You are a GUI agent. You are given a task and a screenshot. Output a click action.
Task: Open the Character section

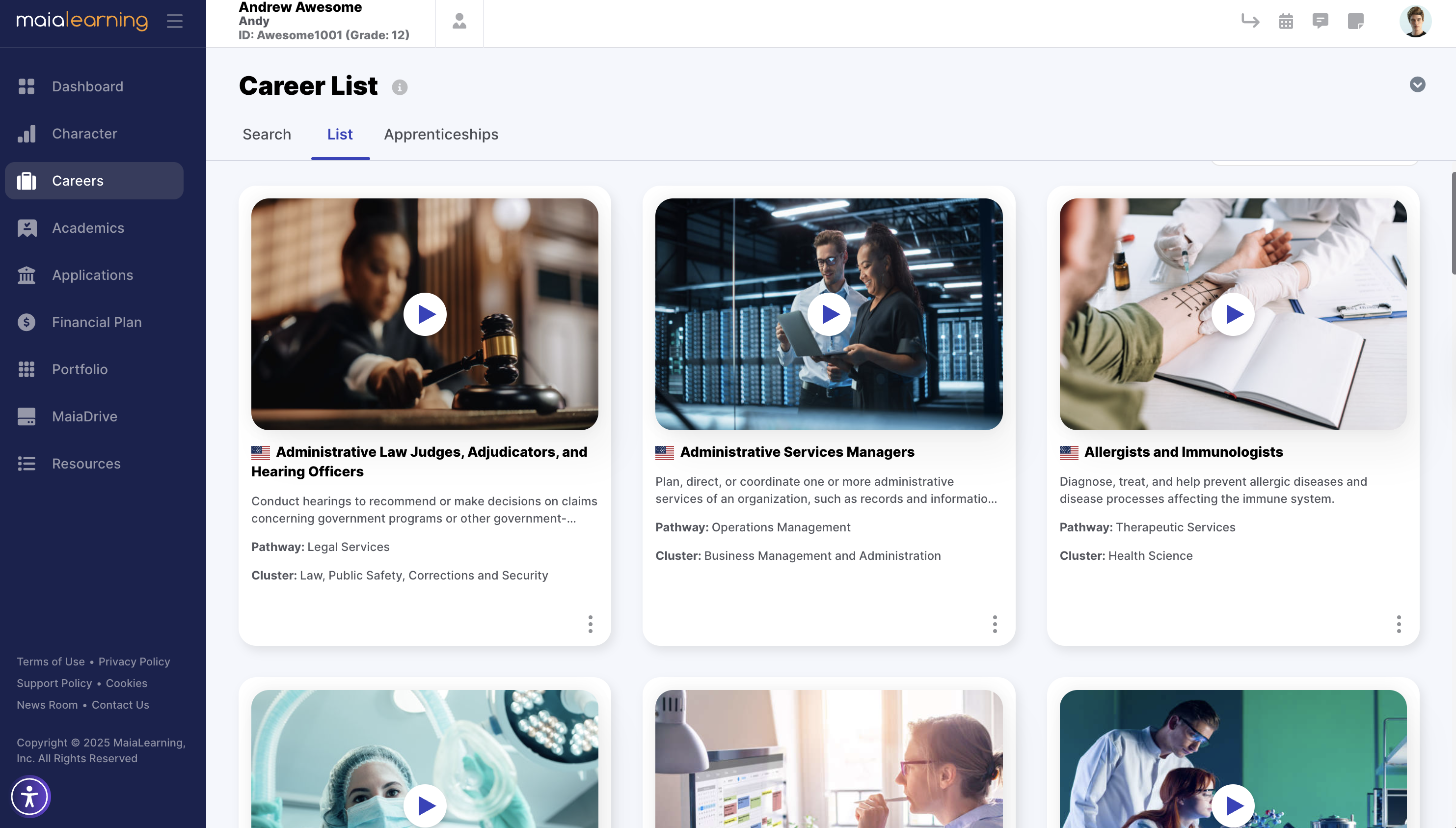(x=94, y=134)
